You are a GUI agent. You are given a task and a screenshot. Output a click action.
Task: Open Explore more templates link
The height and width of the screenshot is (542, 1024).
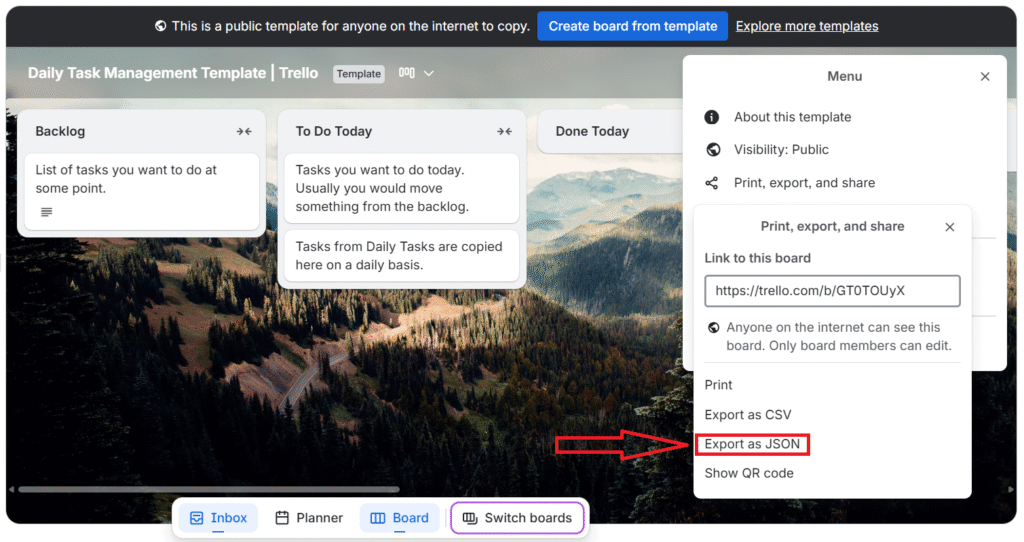807,26
